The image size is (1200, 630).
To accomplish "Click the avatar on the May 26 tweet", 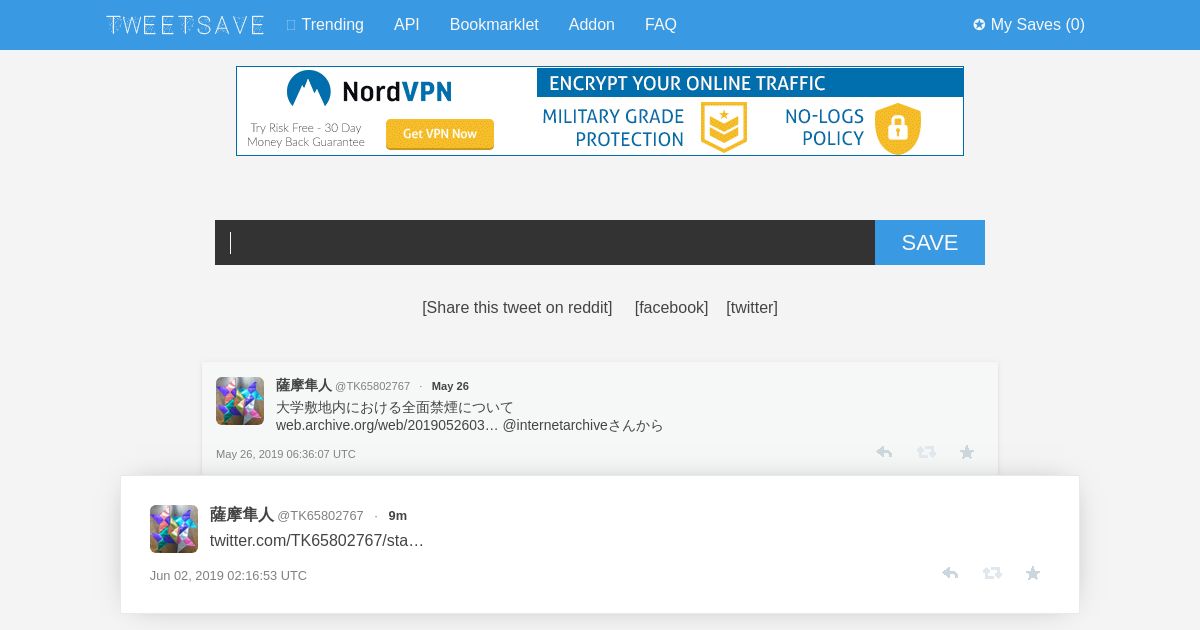I will click(240, 401).
